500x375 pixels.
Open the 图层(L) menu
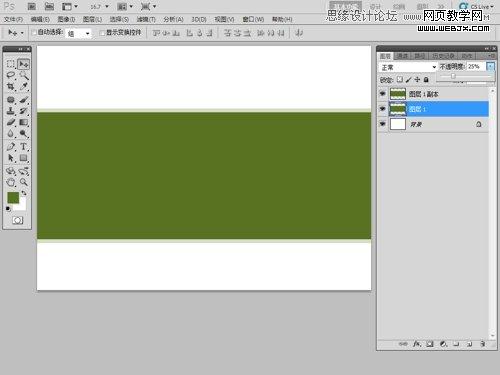point(92,19)
